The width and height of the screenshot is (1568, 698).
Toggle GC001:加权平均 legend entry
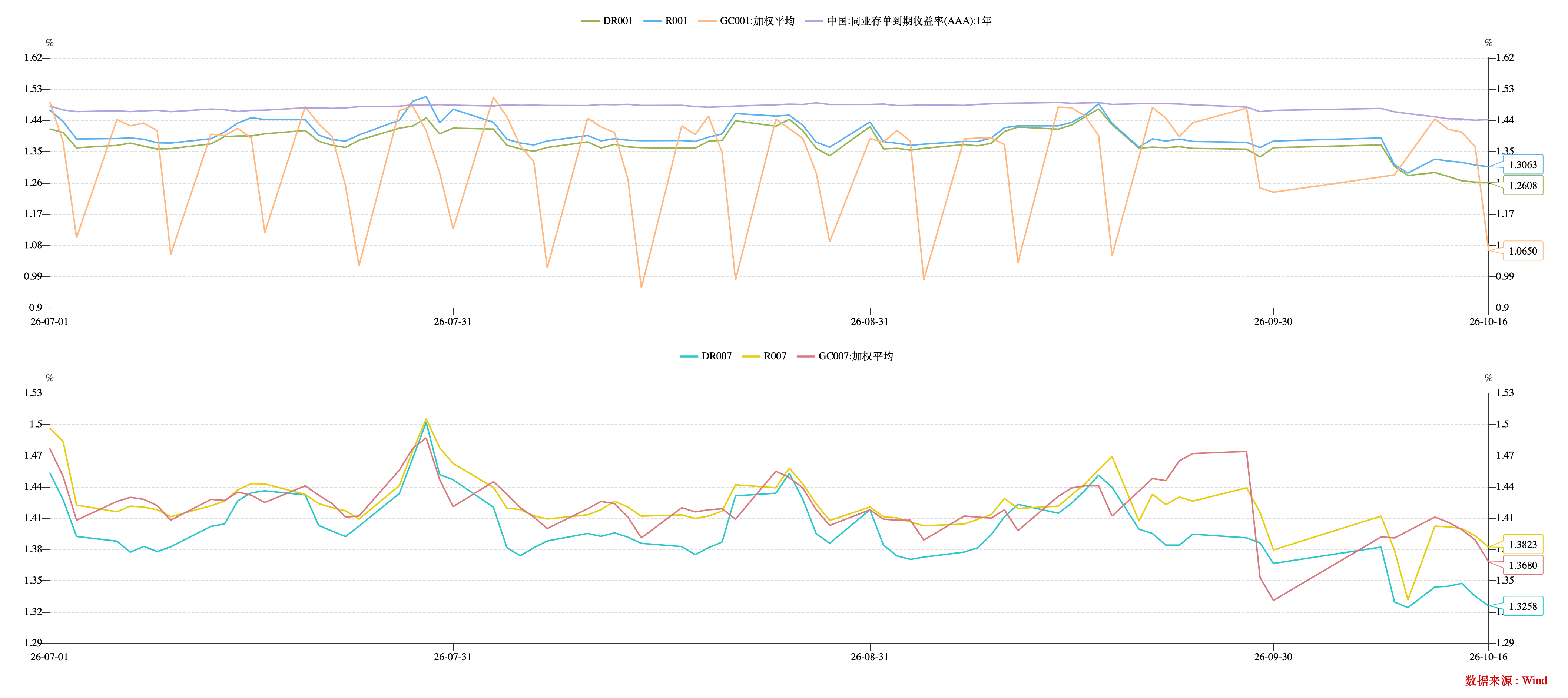746,21
